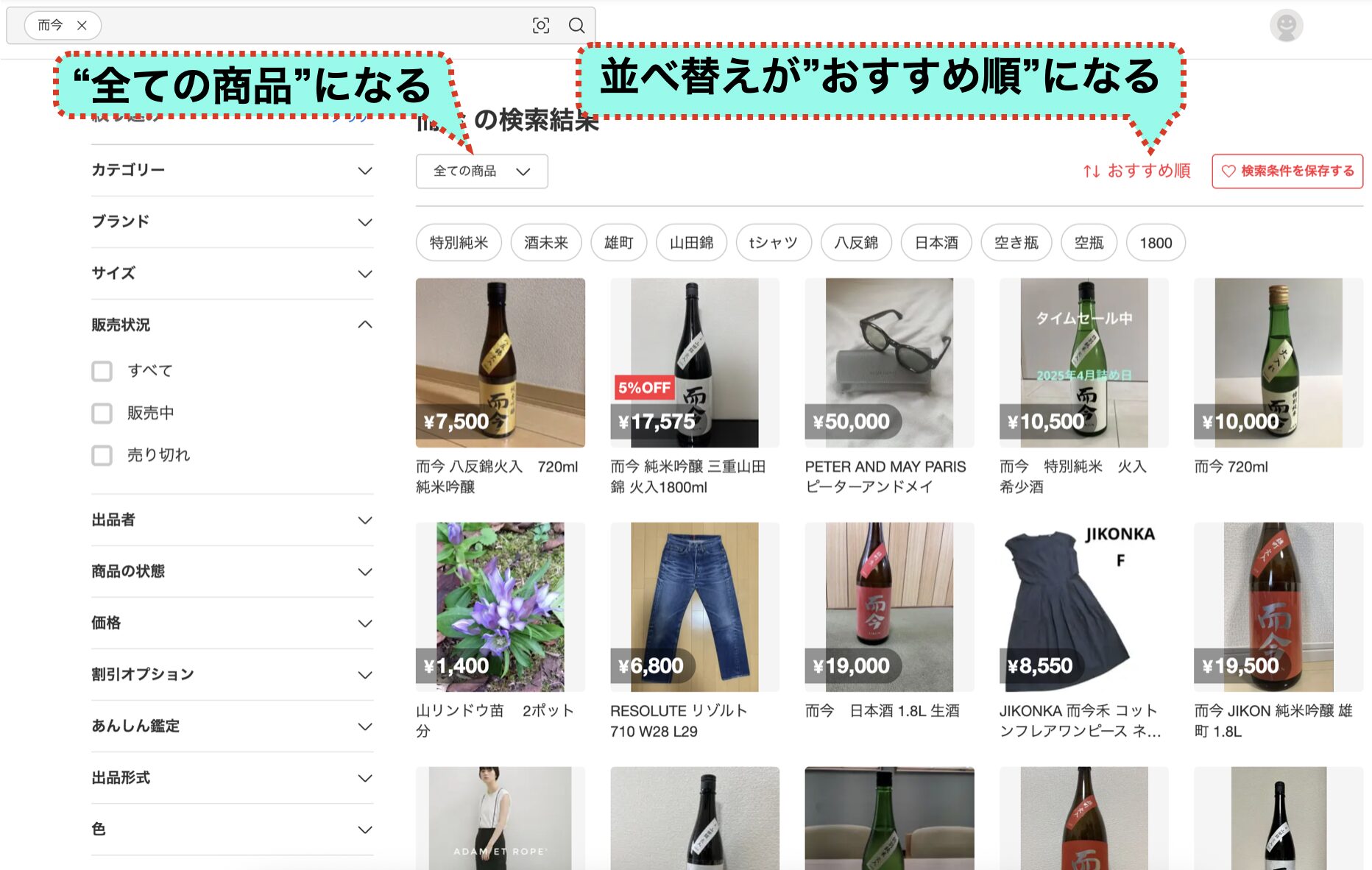Open the ¥19,000 sake listing thumbnail
The height and width of the screenshot is (870, 1372).
tap(889, 607)
